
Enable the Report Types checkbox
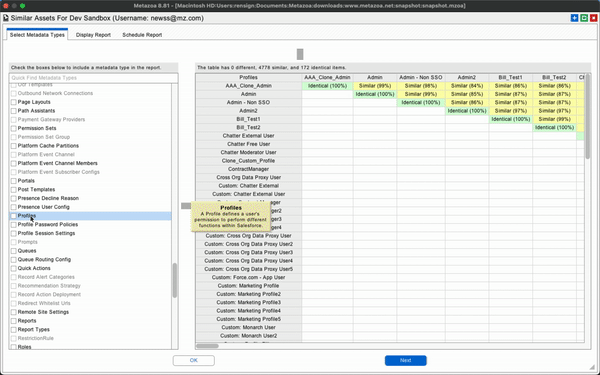pos(14,329)
